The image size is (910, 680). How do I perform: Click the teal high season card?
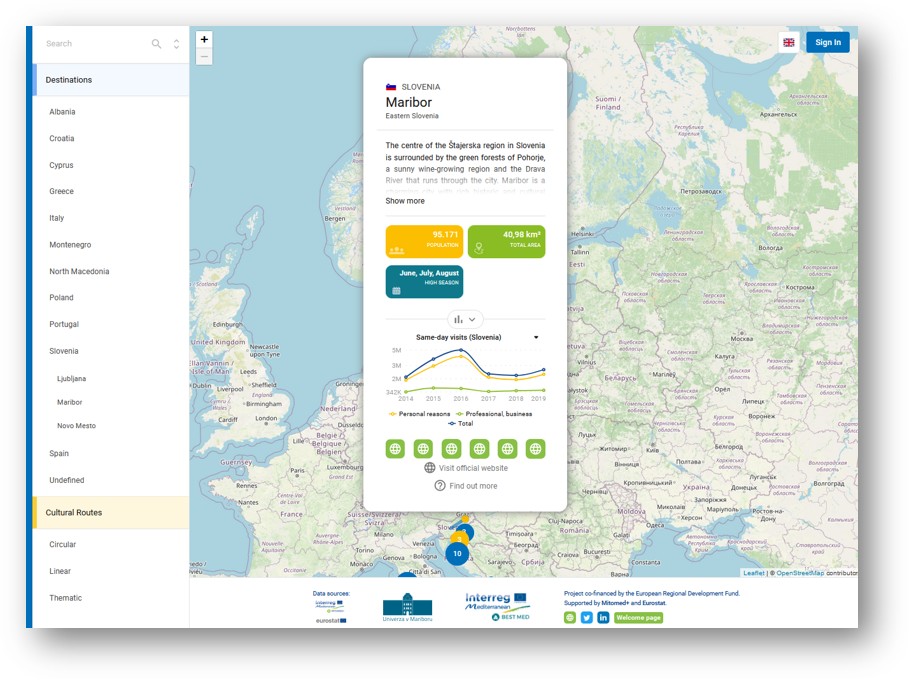tap(424, 282)
